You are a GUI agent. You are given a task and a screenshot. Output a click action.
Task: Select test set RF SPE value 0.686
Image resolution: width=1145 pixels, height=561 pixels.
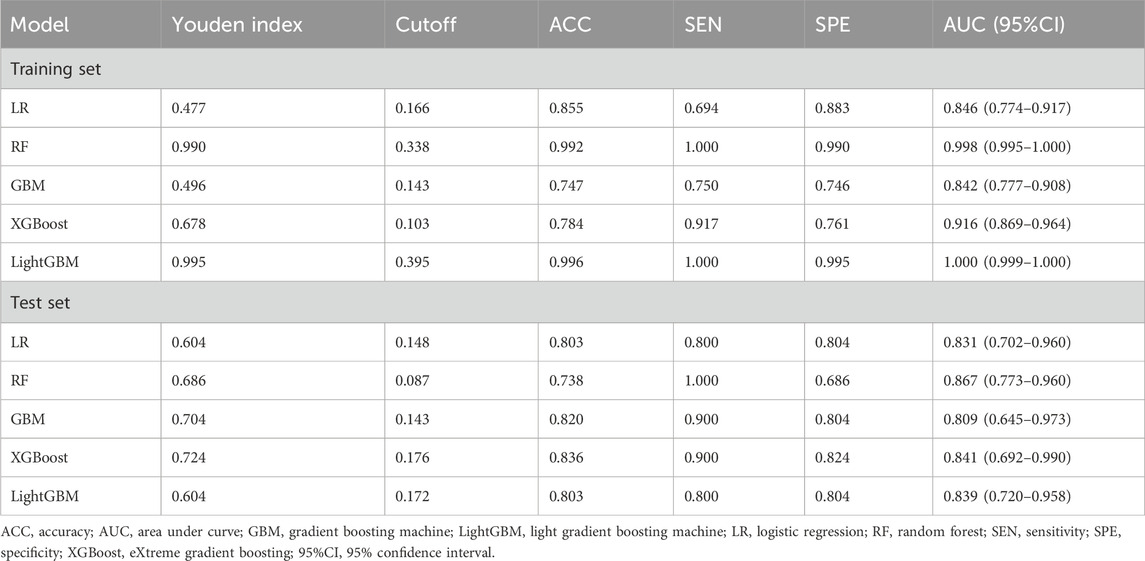[x=832, y=381]
